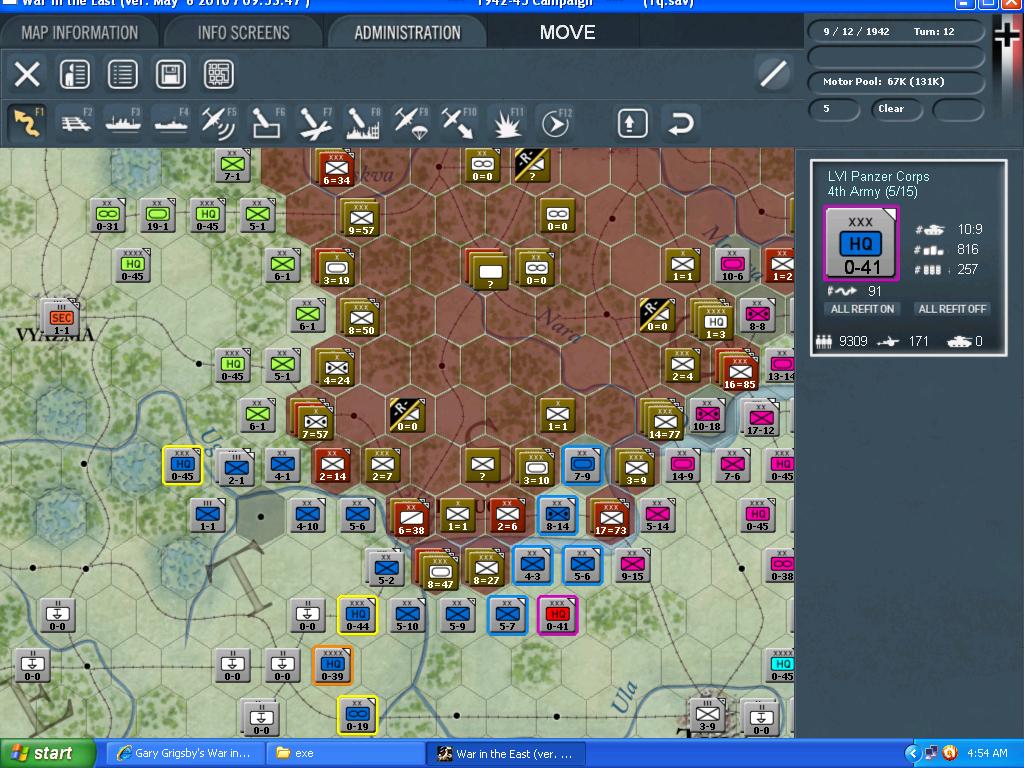This screenshot has width=1024, height=768.
Task: Select the green HQ 0-45 army counter
Action: pos(133,265)
